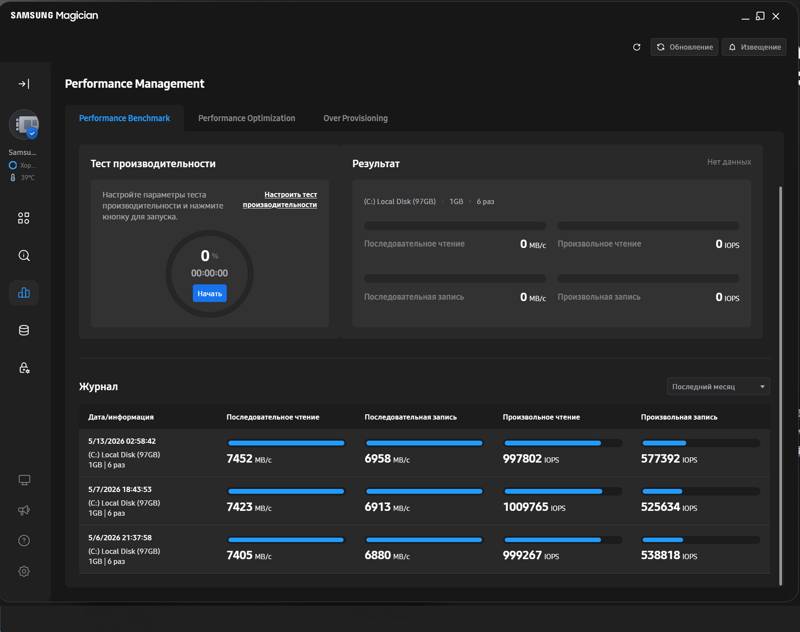
Task: Switch to Performance Optimization tab
Action: click(x=246, y=118)
